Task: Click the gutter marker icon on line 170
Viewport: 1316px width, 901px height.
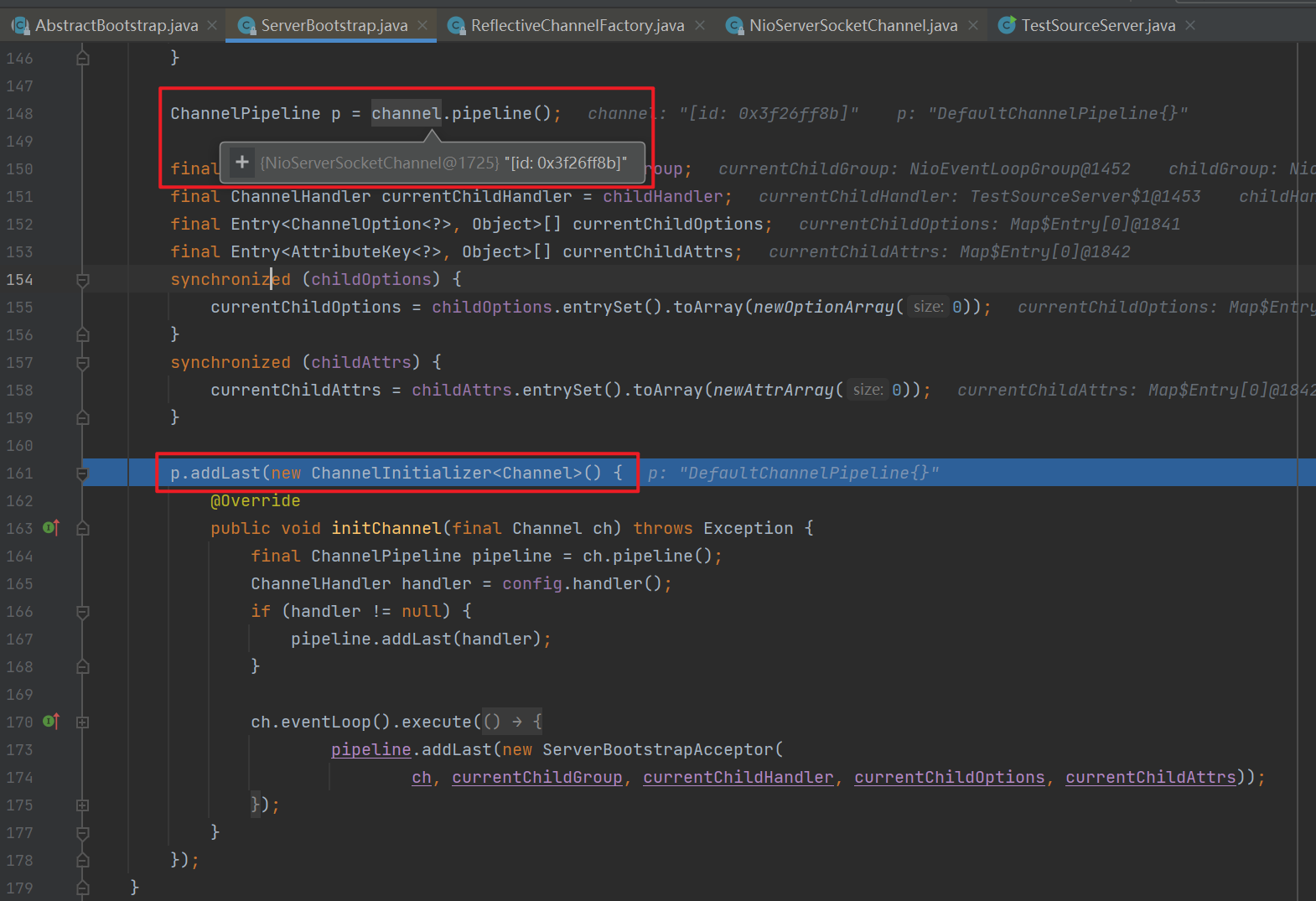Action: pyautogui.click(x=51, y=722)
